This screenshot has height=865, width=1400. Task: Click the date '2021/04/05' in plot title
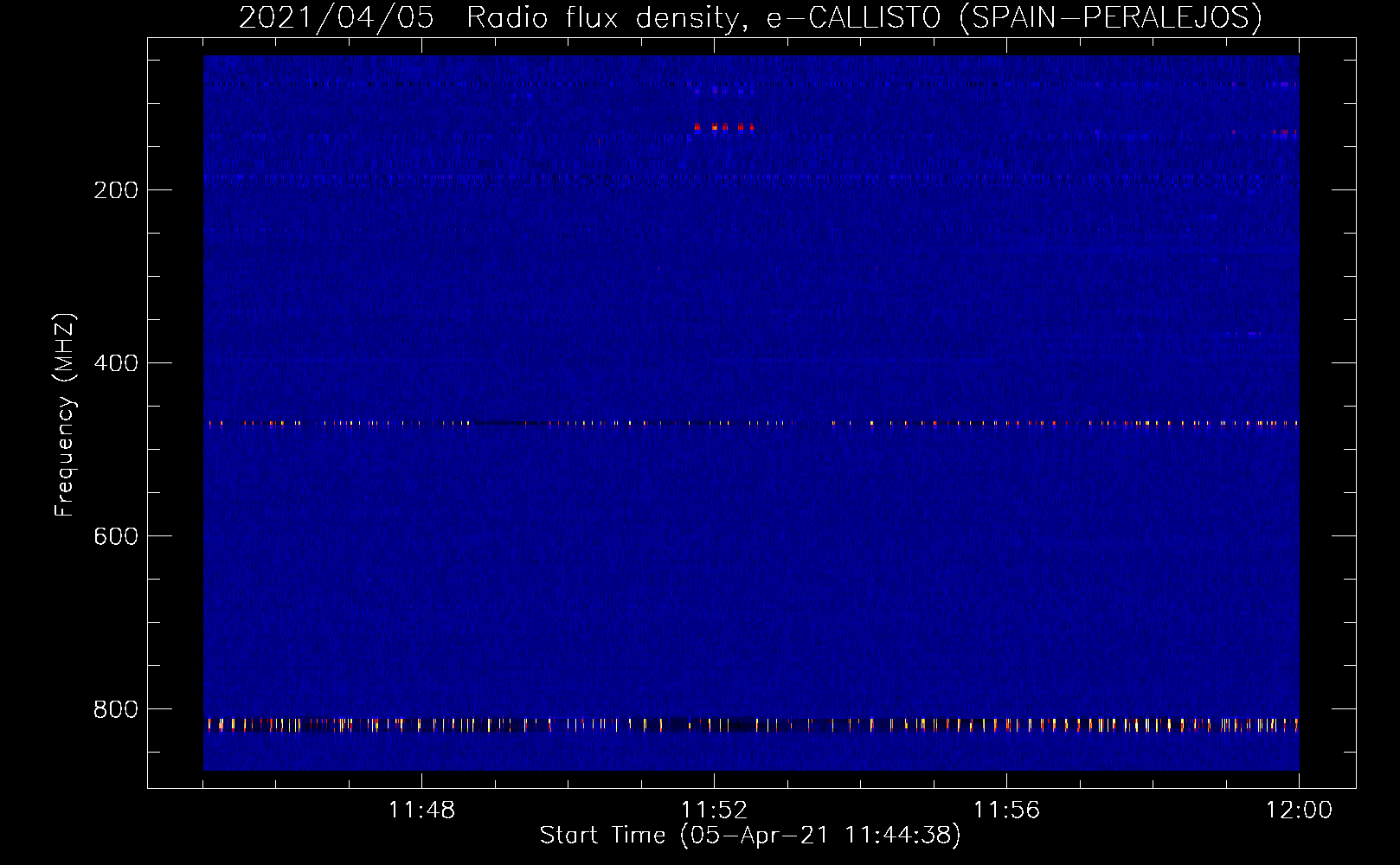pyautogui.click(x=336, y=18)
